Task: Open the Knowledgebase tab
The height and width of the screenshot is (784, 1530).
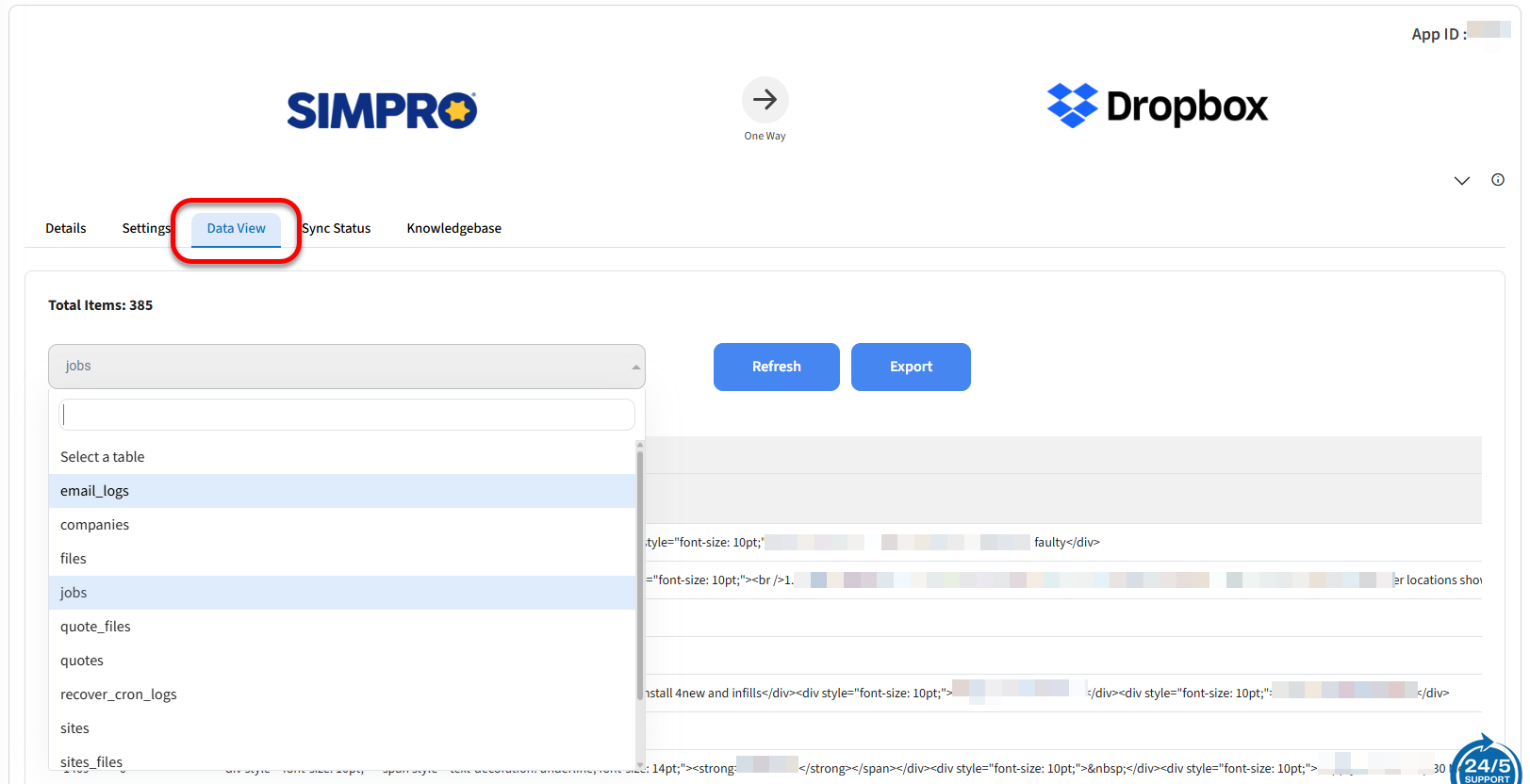Action: 453,228
